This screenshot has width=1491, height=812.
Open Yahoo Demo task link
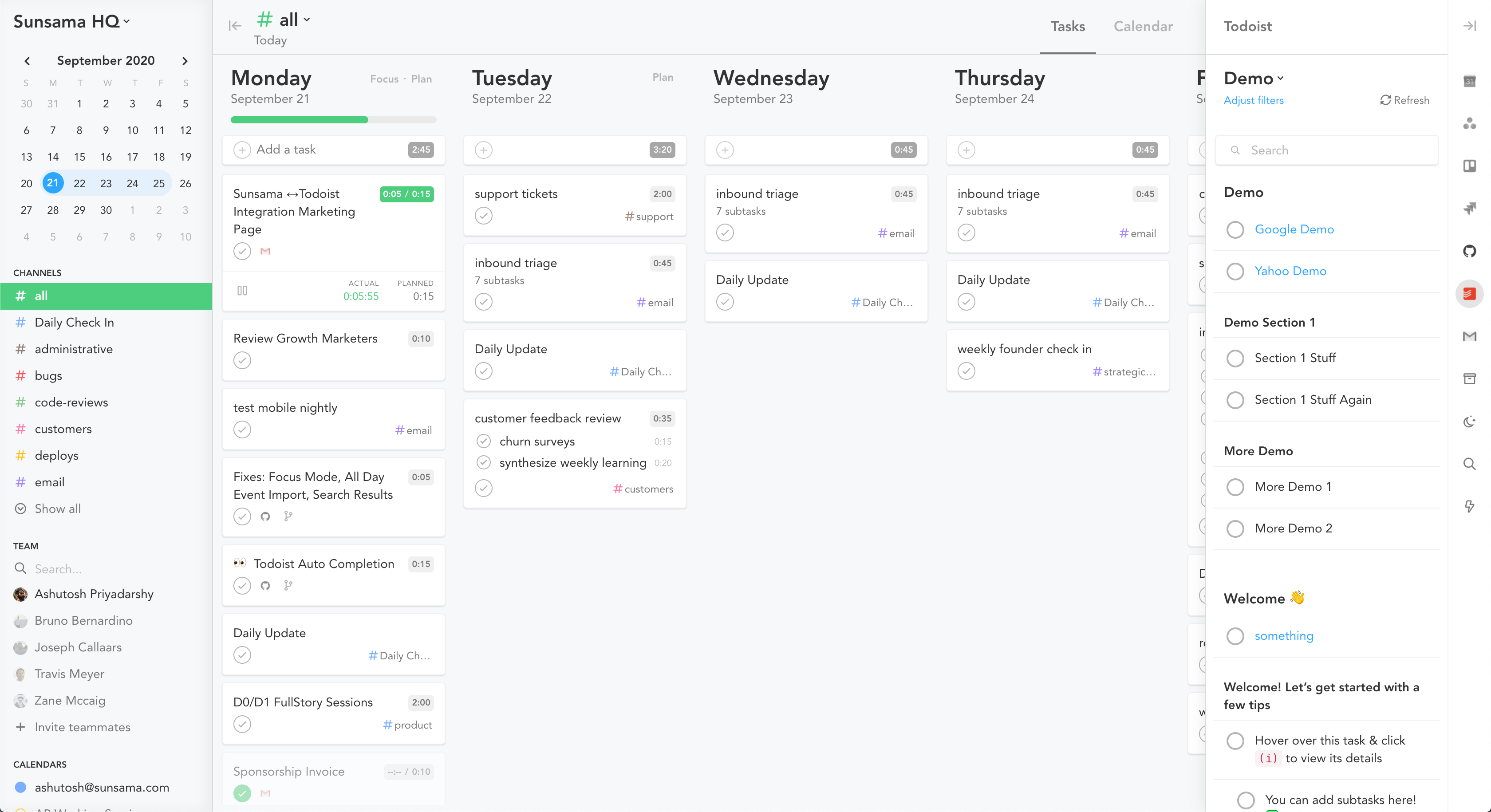[x=1290, y=271]
